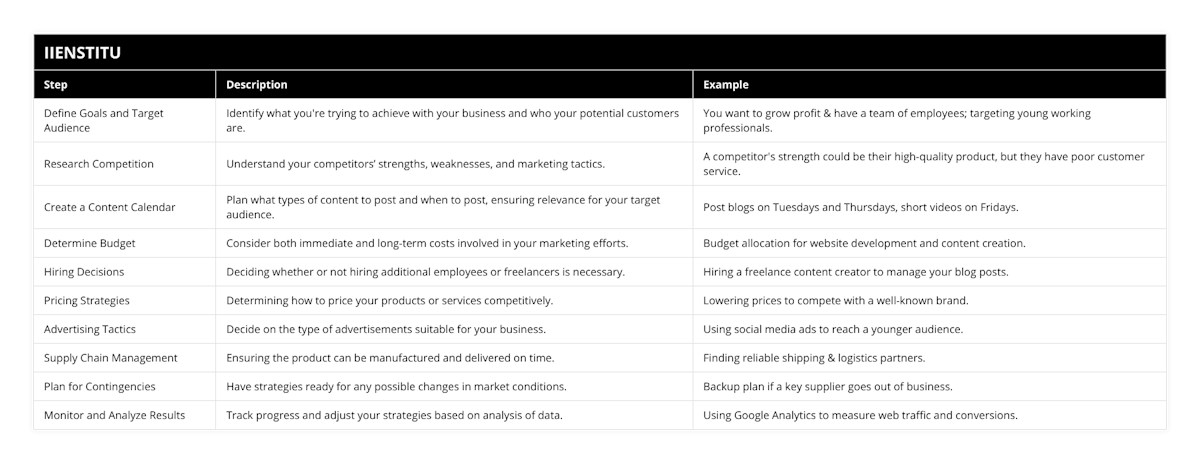
Task: Click the Create a Content Calendar cell
Action: pos(109,207)
